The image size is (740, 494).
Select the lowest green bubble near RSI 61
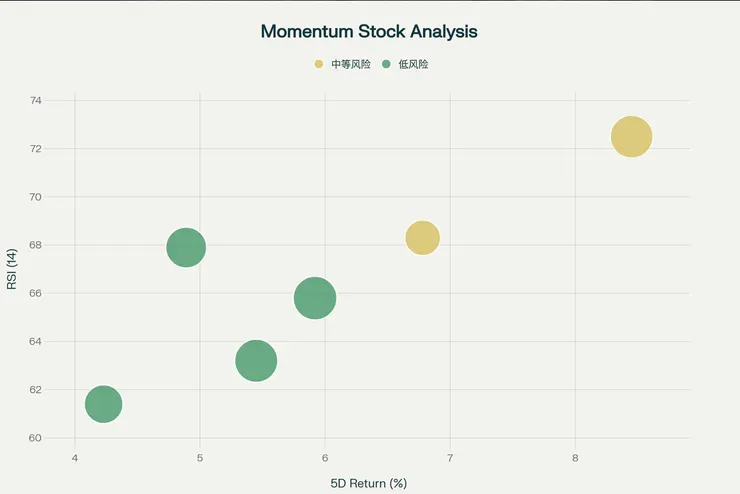tap(104, 404)
